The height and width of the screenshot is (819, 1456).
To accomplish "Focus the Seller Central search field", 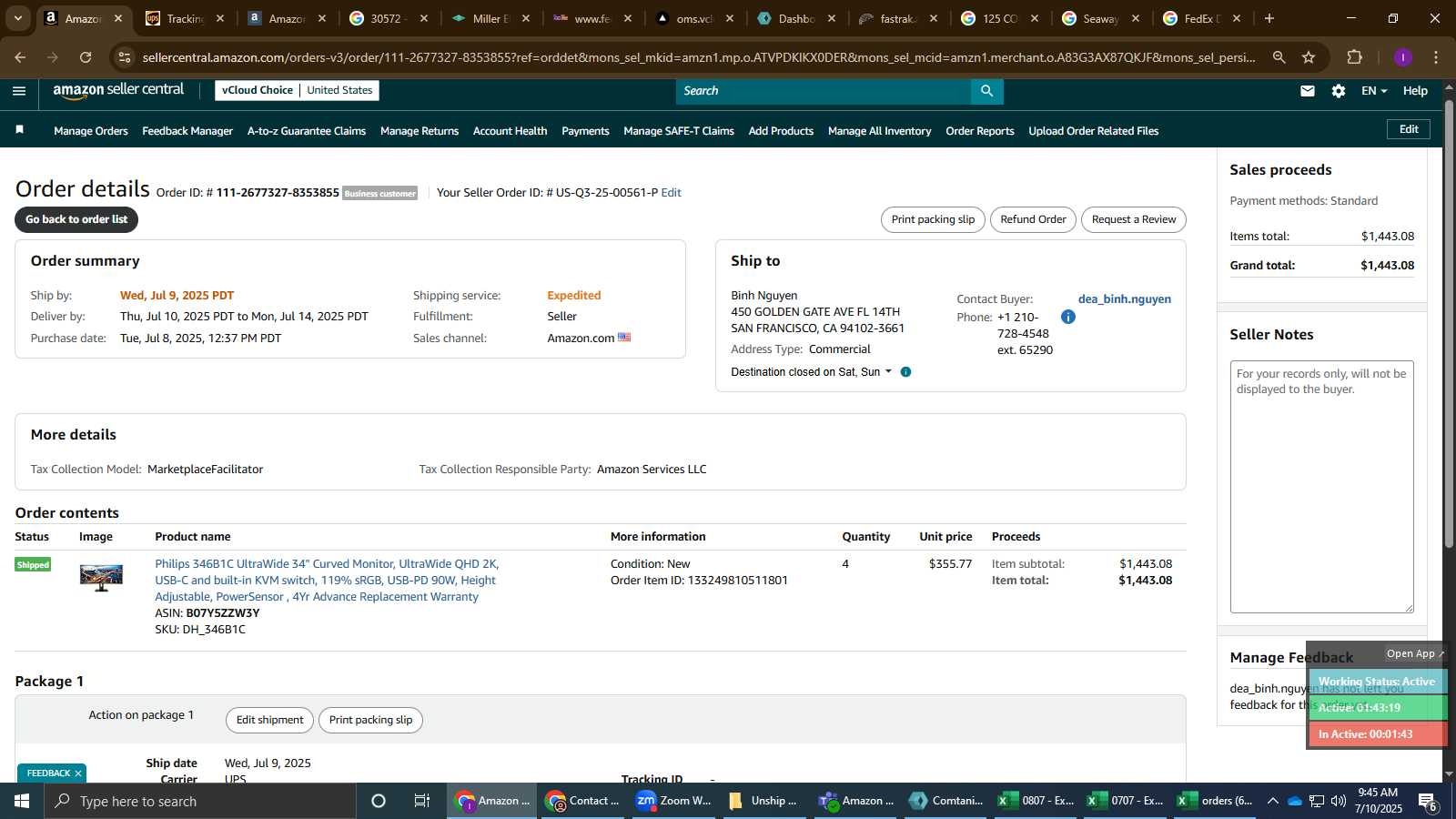I will coord(824,91).
